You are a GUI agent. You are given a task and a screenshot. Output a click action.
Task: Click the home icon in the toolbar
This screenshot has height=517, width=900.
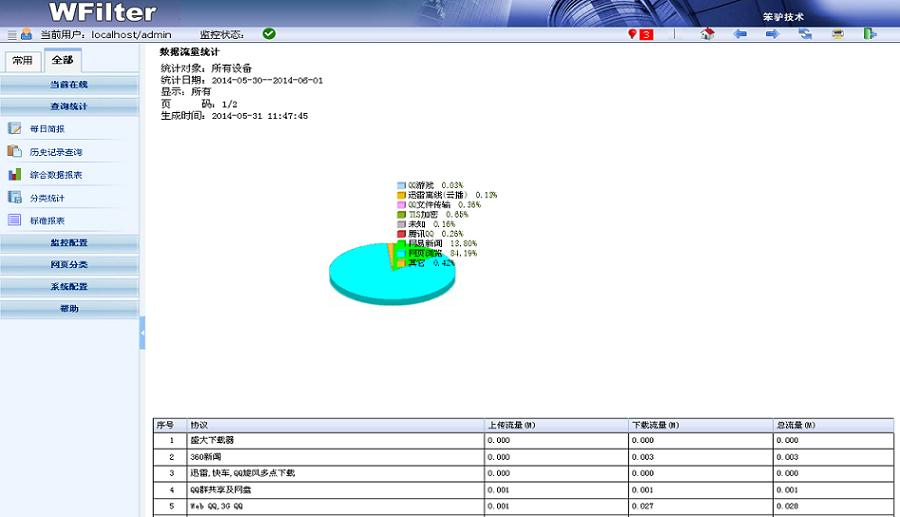pos(708,34)
